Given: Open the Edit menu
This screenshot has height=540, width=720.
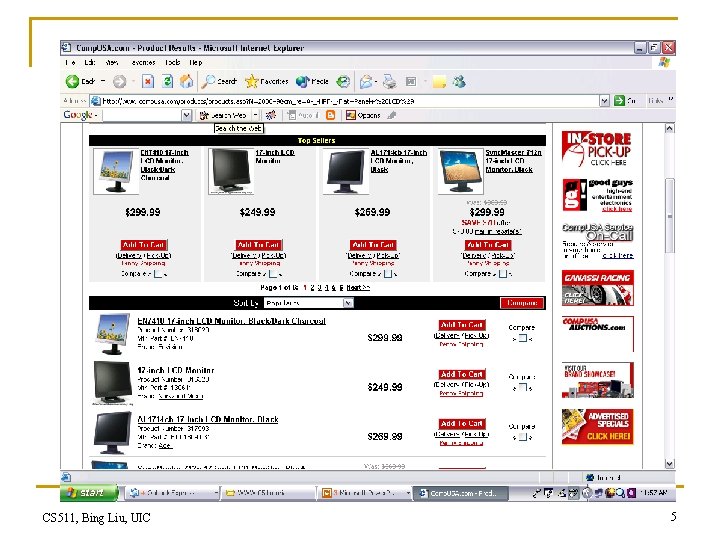Looking at the screenshot, I should (90, 62).
